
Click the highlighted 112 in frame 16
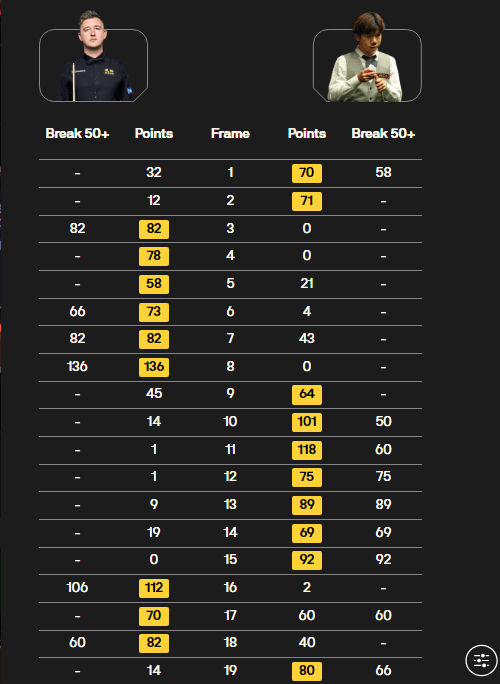click(x=154, y=588)
